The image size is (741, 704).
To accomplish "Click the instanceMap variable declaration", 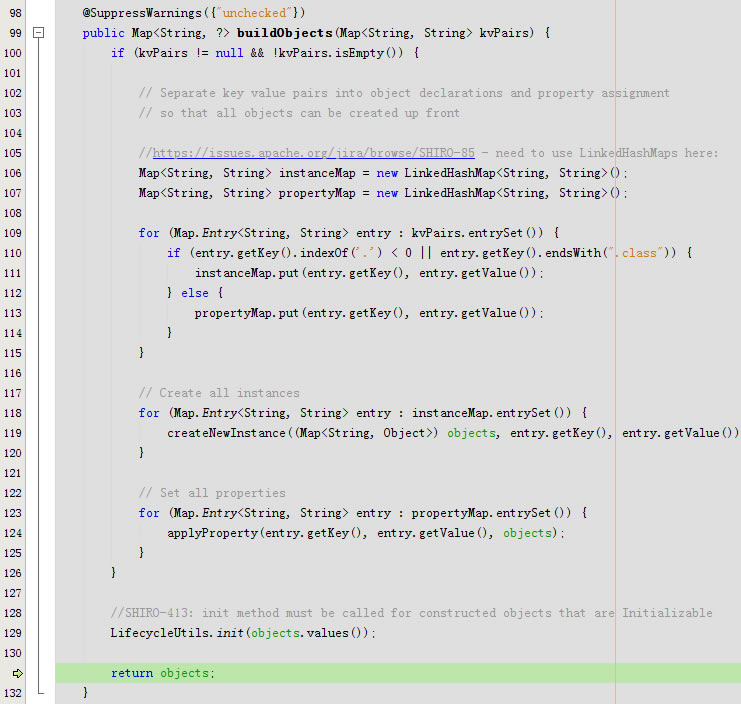I will click(317, 173).
